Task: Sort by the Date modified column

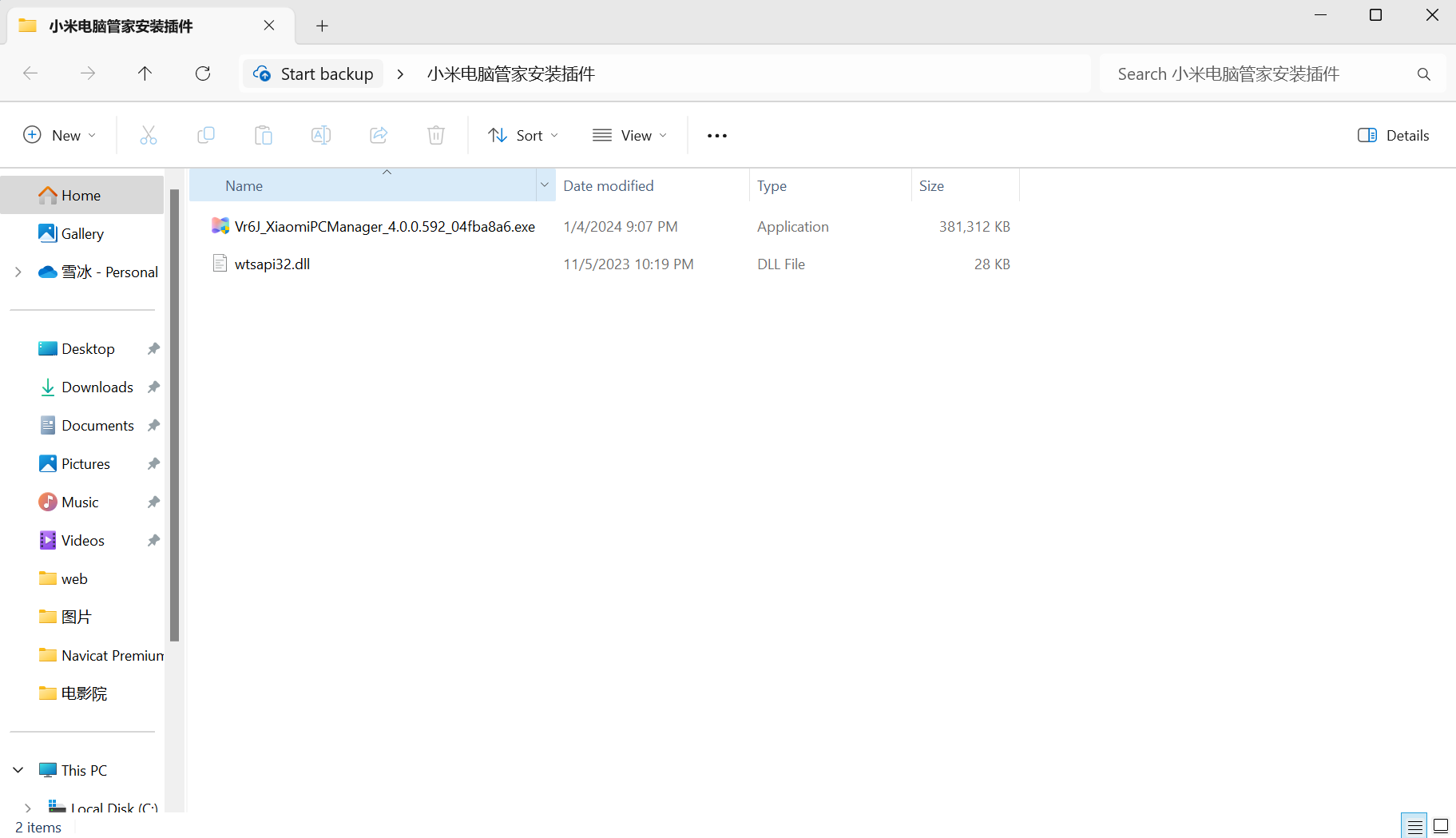Action: tap(652, 185)
